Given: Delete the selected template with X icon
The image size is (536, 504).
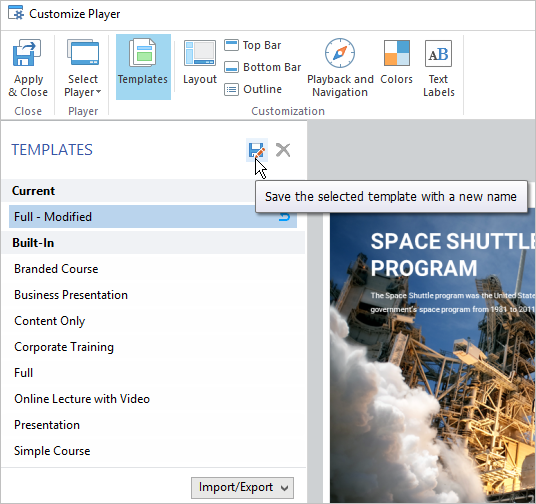Looking at the screenshot, I should tap(283, 150).
